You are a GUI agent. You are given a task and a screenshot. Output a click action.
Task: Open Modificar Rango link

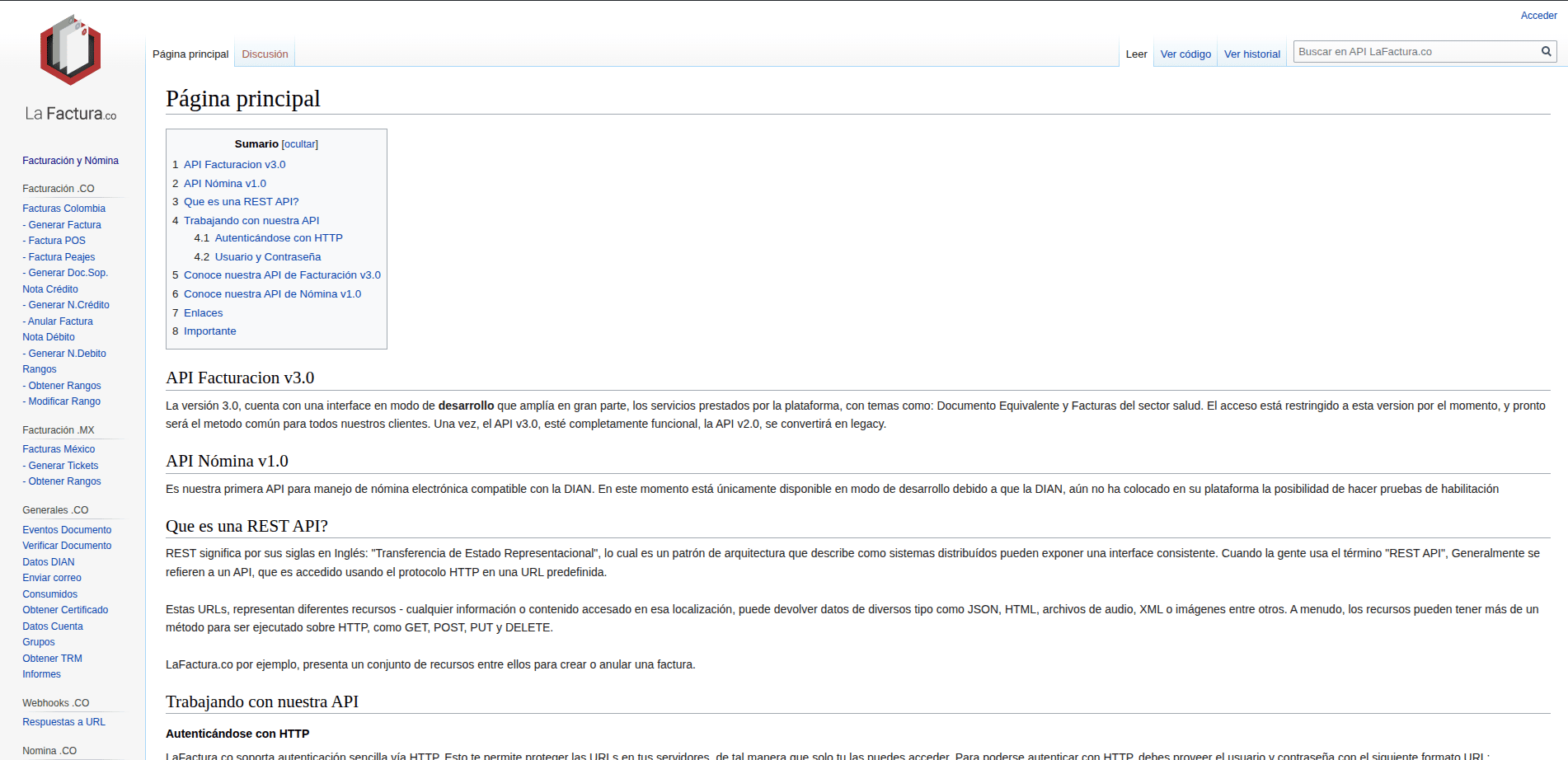tap(62, 401)
